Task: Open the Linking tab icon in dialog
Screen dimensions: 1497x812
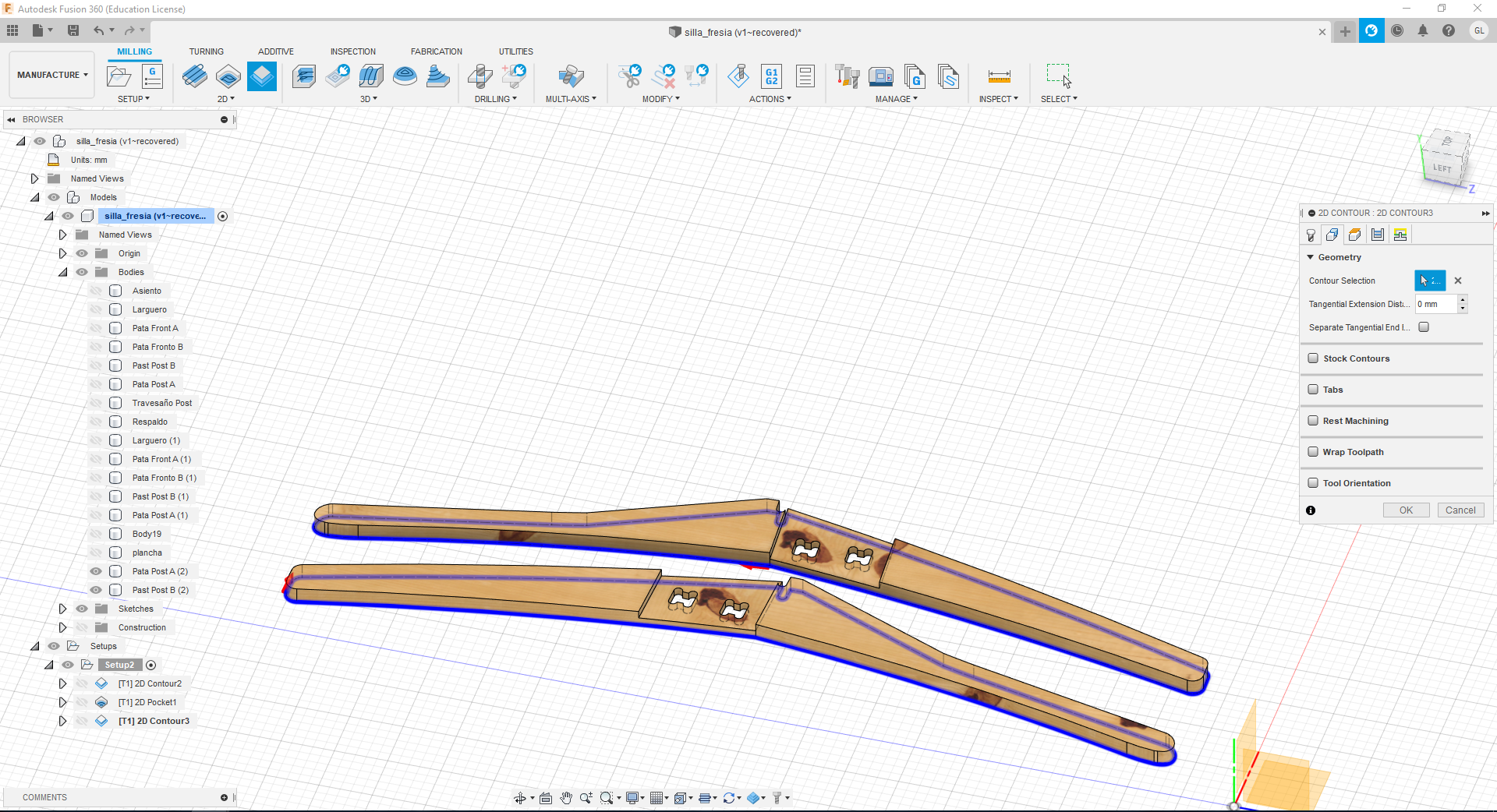Action: point(1400,235)
